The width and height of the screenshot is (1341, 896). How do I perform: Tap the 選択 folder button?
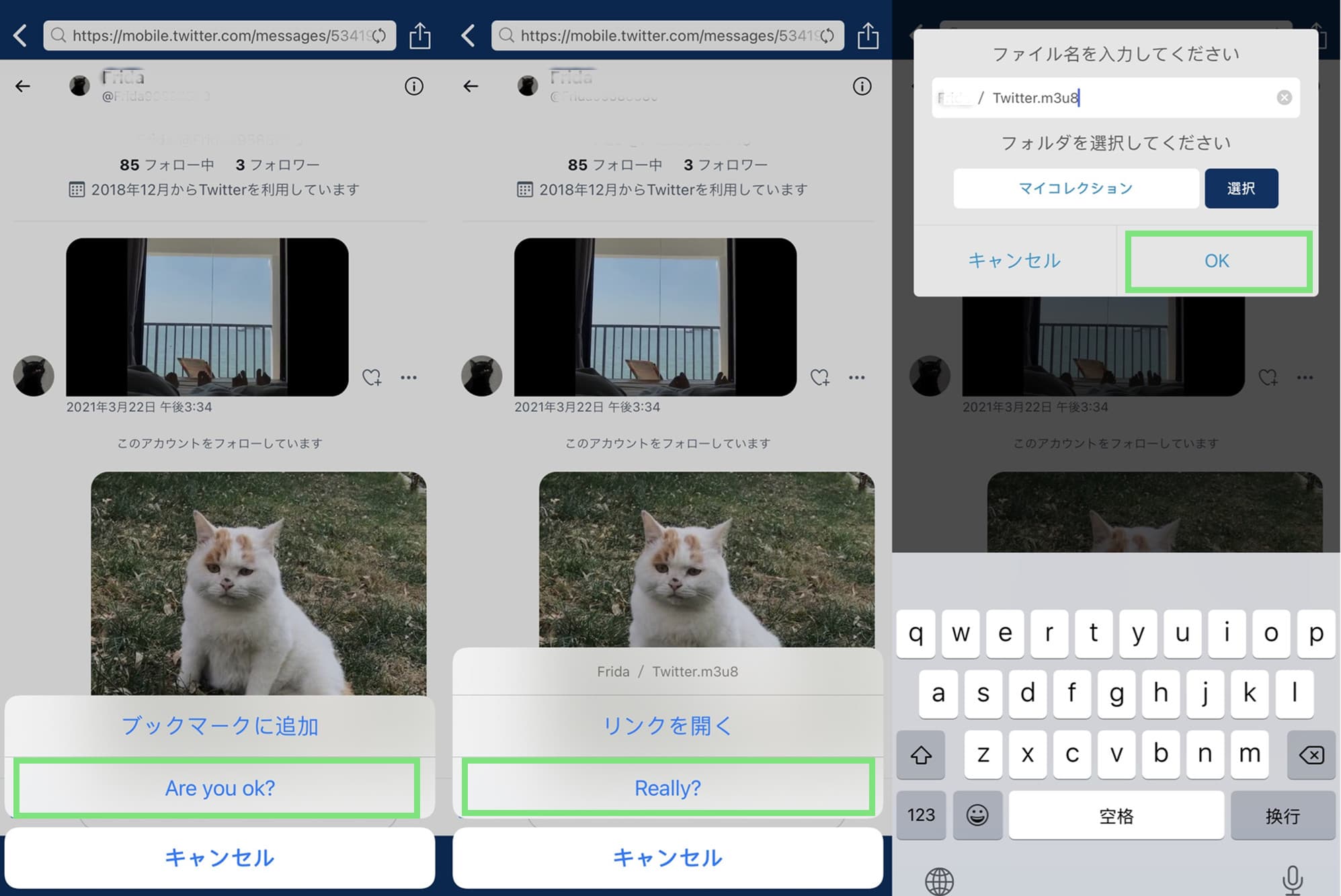pyautogui.click(x=1241, y=189)
